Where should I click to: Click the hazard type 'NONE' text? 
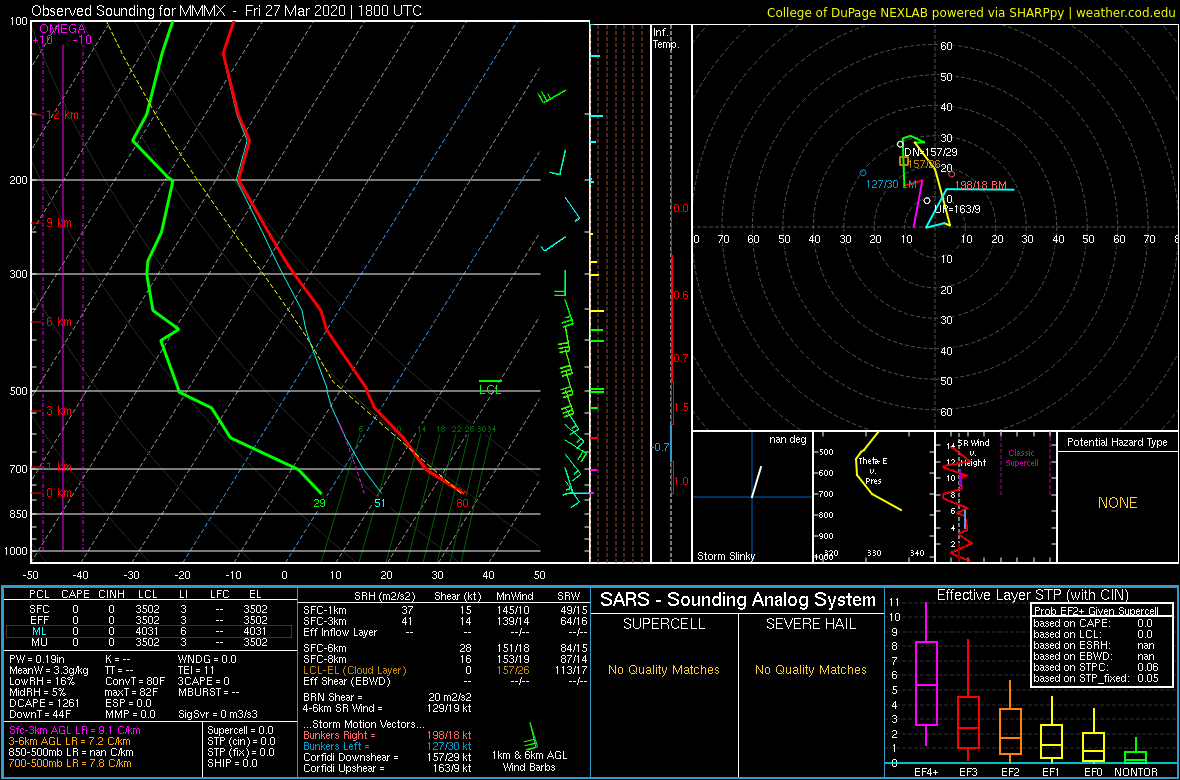pyautogui.click(x=1117, y=503)
